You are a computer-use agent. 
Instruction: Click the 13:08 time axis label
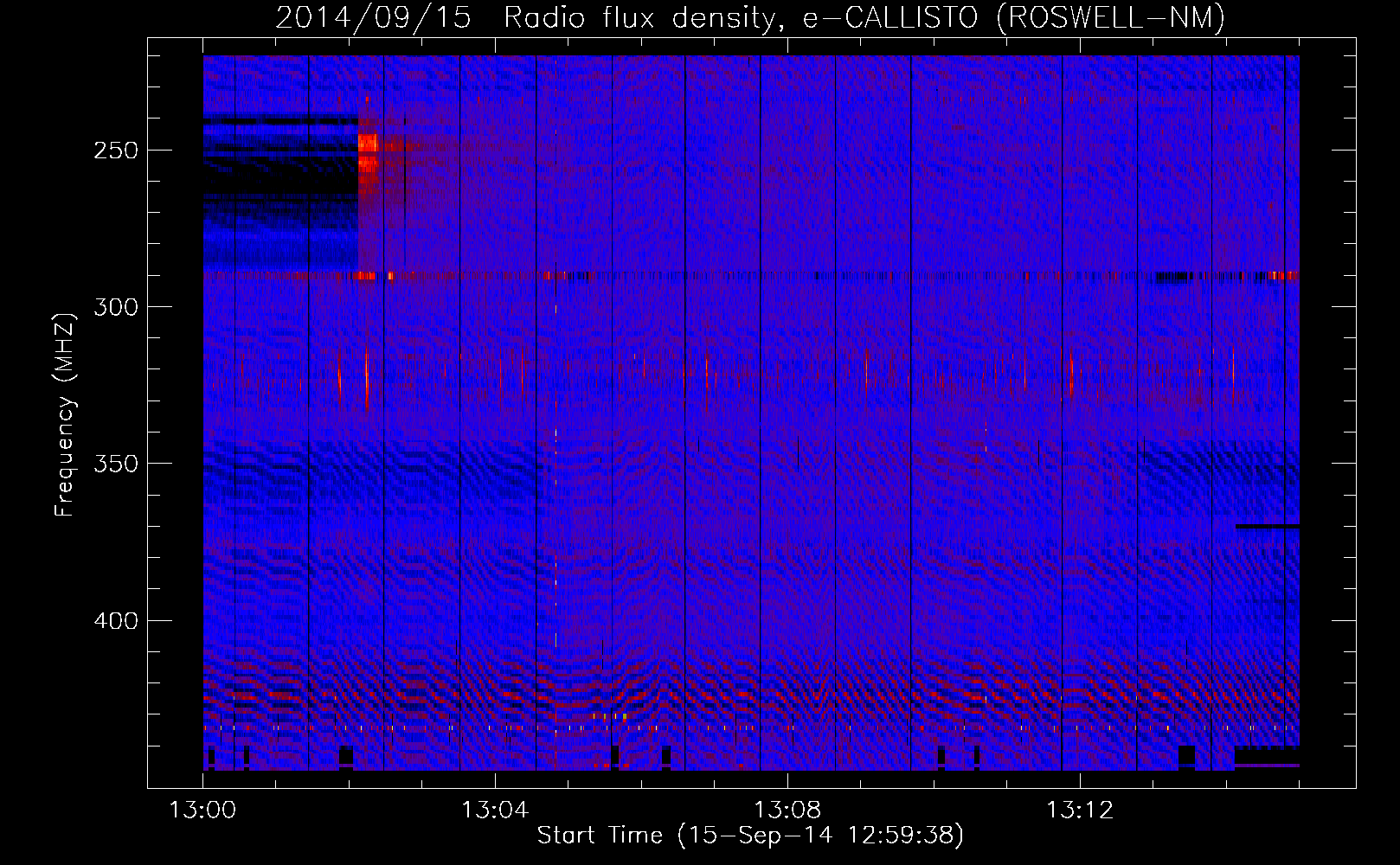click(x=787, y=811)
